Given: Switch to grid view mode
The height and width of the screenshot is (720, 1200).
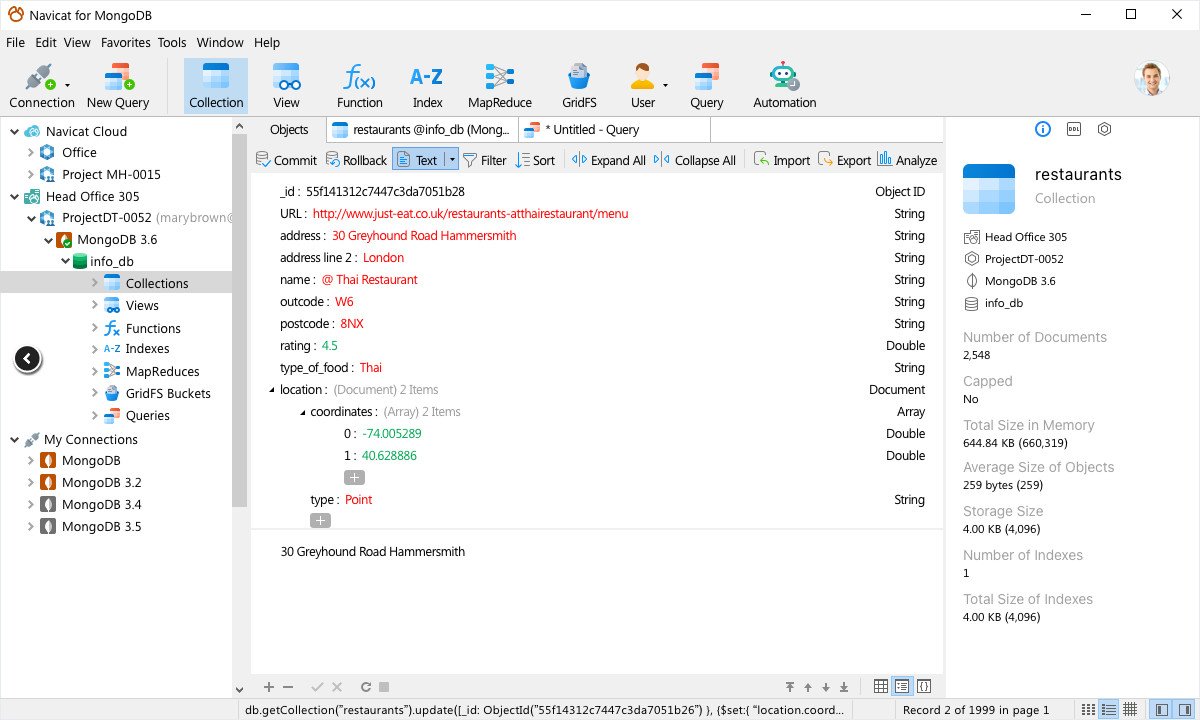Looking at the screenshot, I should click(880, 686).
